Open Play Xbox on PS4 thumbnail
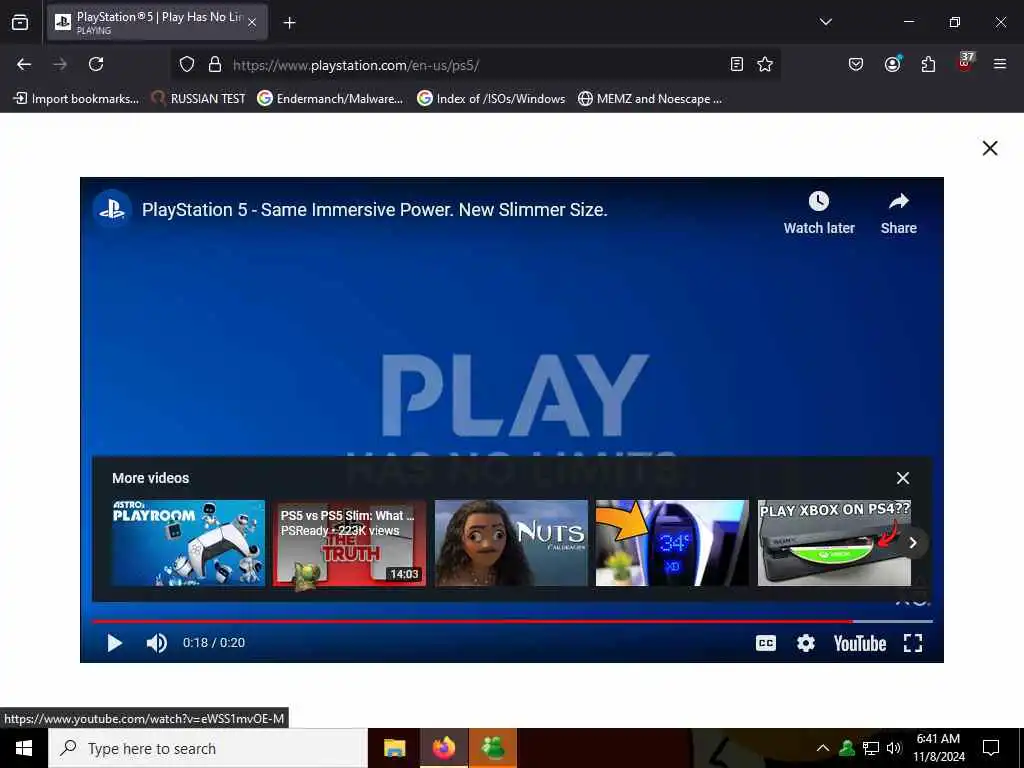This screenshot has height=768, width=1024. point(834,543)
